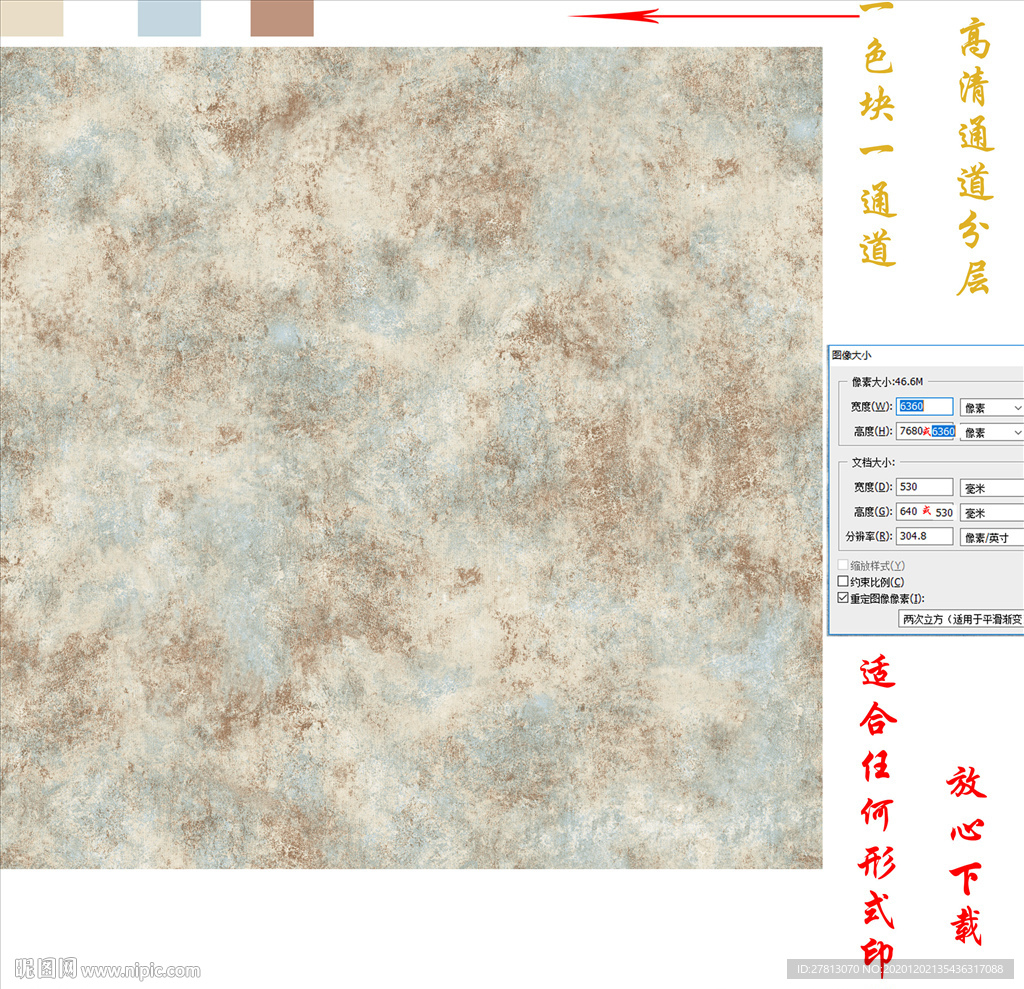The height and width of the screenshot is (989, 1024).
Task: Focus the 宽度(D) document width field
Action: coord(924,487)
